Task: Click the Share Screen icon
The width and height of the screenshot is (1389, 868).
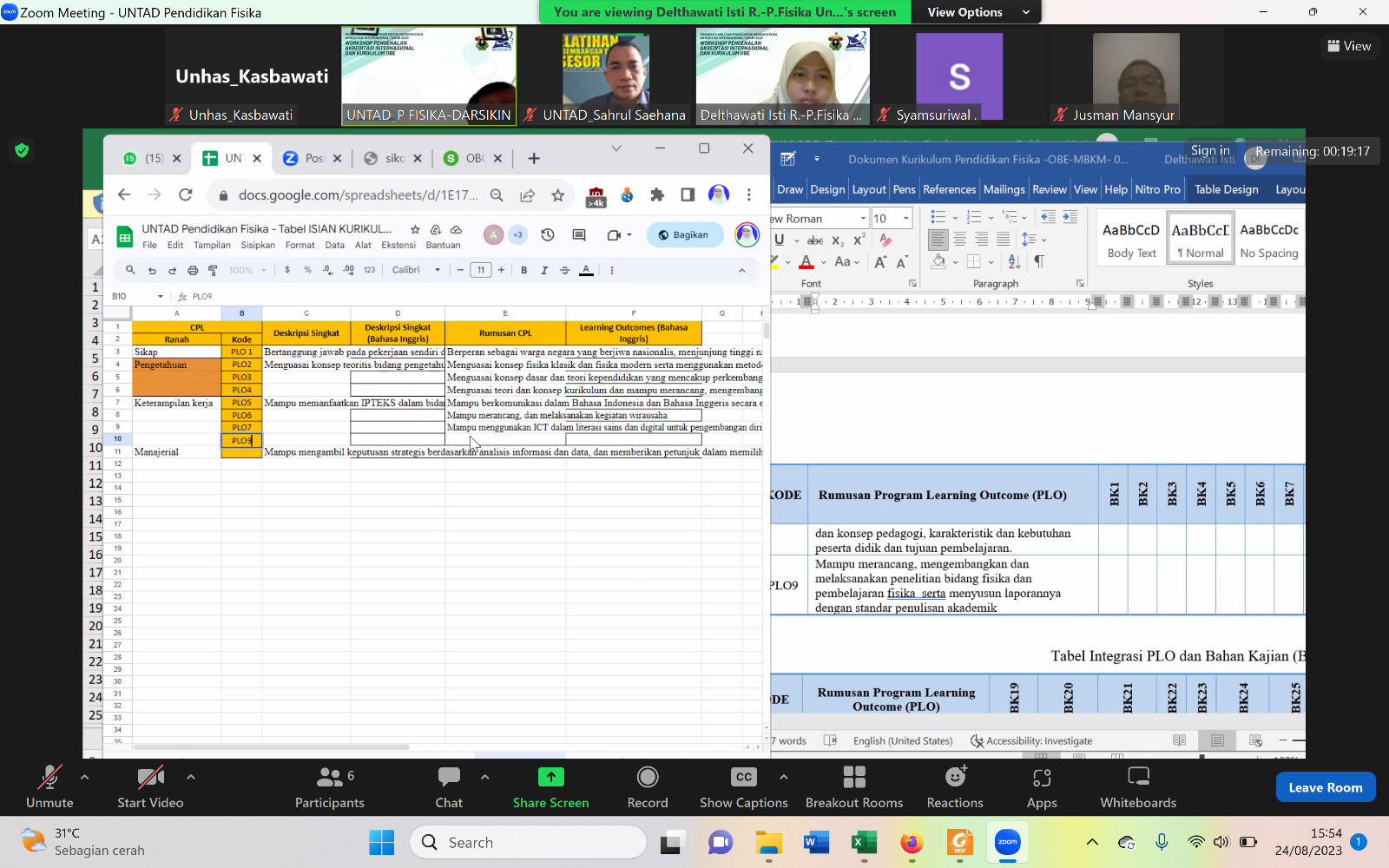Action: [x=550, y=777]
